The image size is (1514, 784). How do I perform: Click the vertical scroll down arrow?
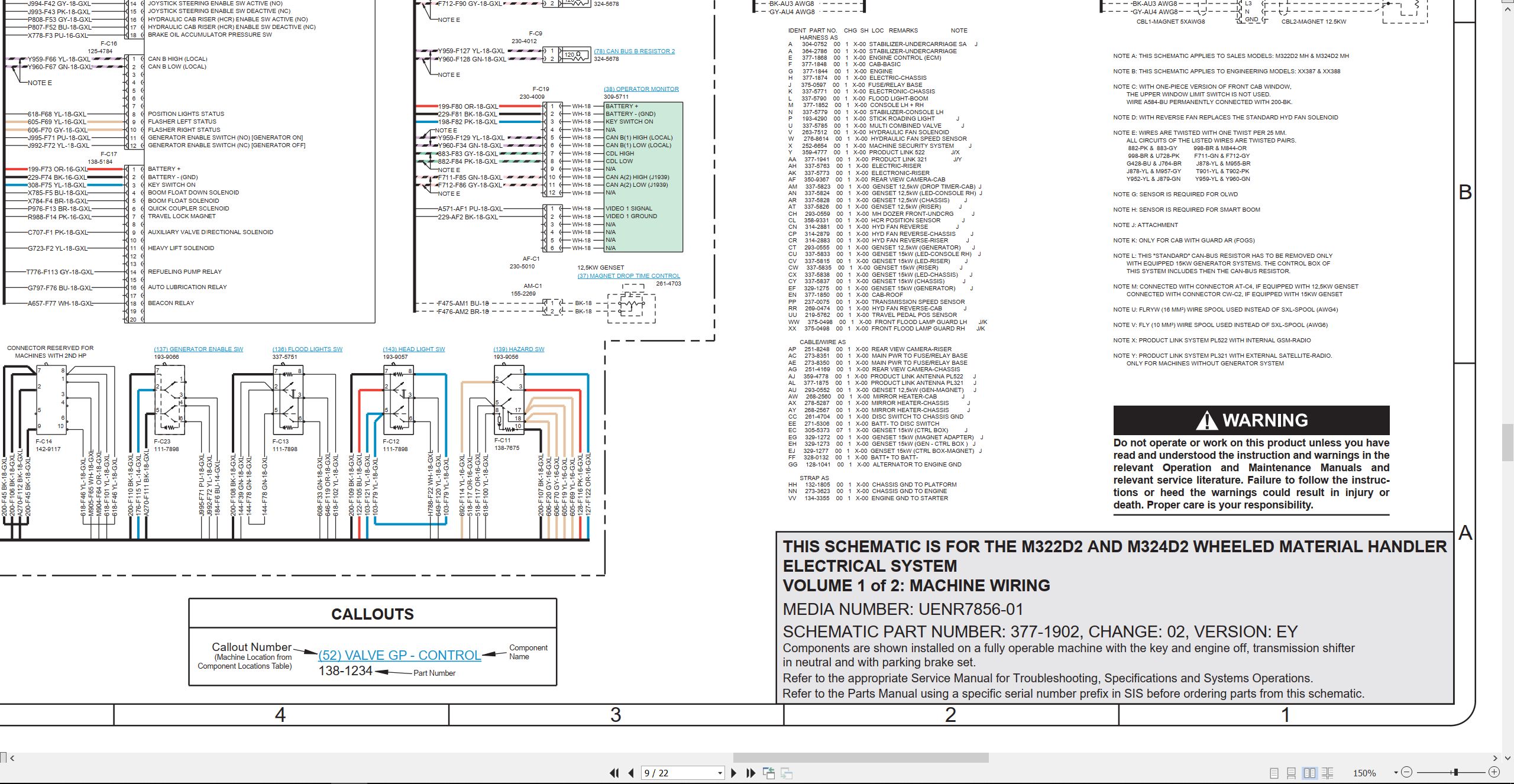tap(1508, 758)
